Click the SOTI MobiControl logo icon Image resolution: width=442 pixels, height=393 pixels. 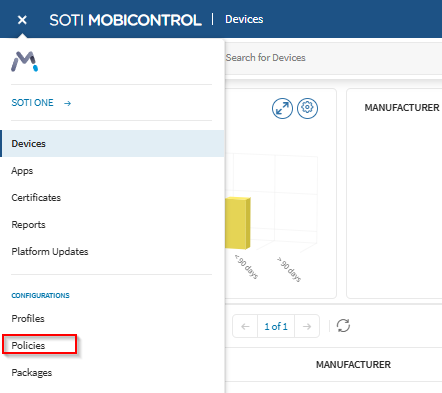[25, 61]
